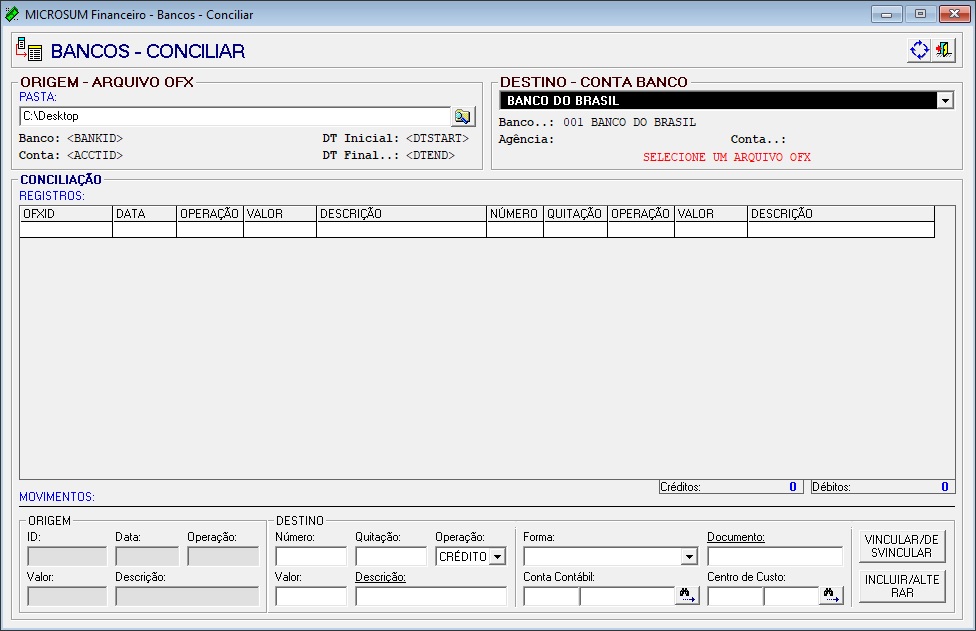Click the <BANKID> placeholder text
Viewport: 976px width, 631px height.
click(x=95, y=138)
